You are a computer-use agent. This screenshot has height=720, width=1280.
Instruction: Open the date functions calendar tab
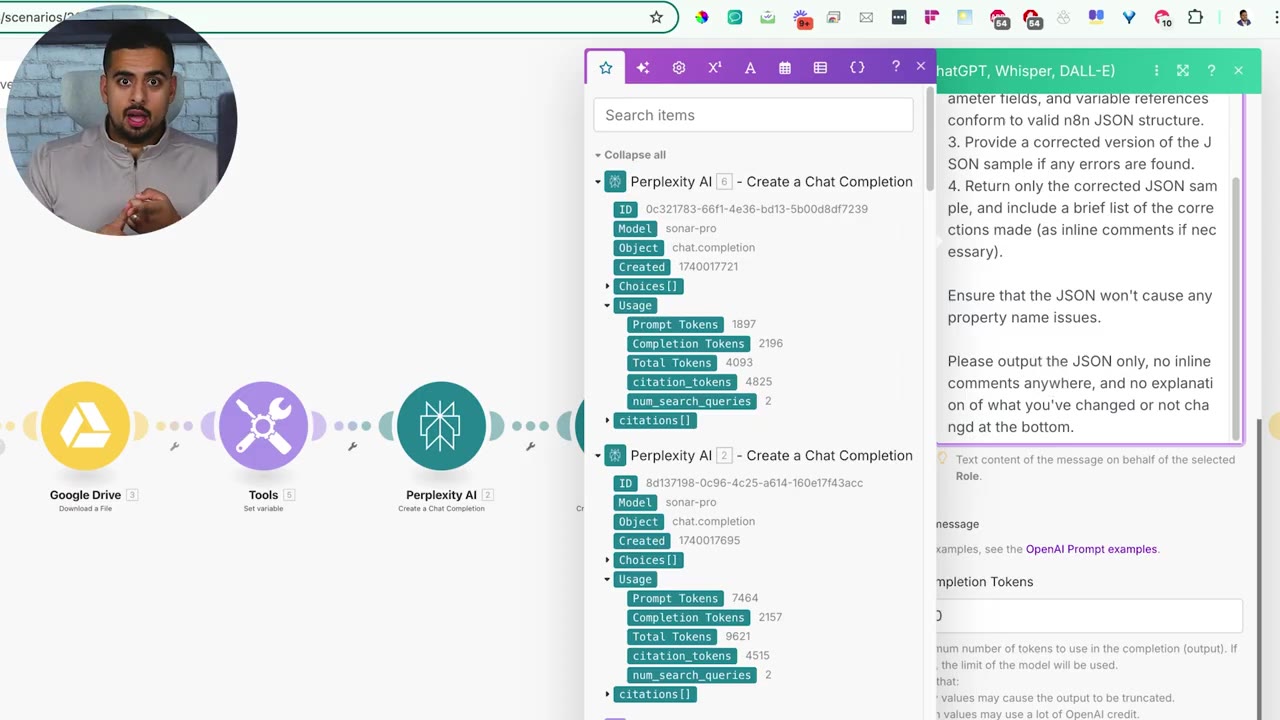(x=785, y=68)
